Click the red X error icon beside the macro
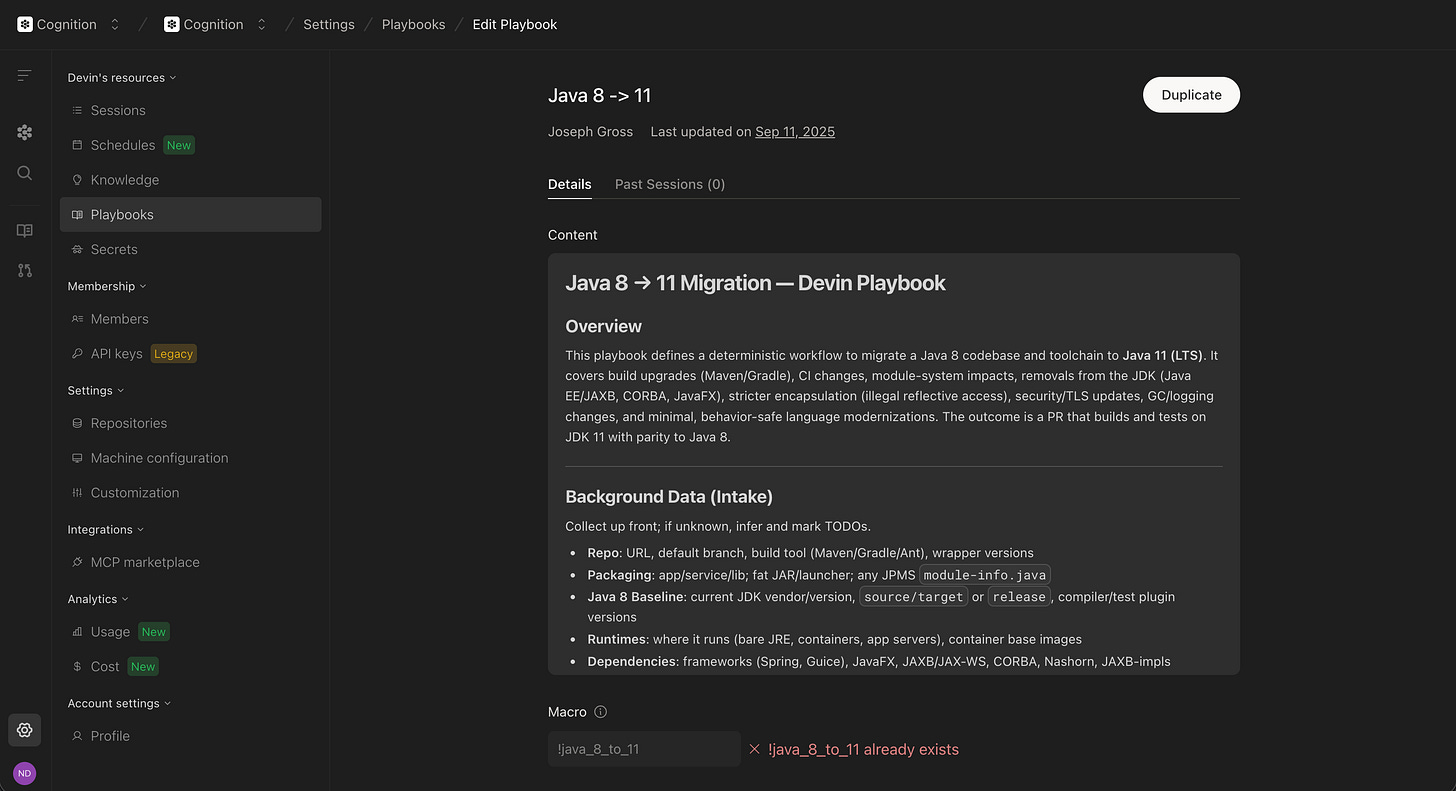Image resolution: width=1456 pixels, height=791 pixels. [755, 749]
